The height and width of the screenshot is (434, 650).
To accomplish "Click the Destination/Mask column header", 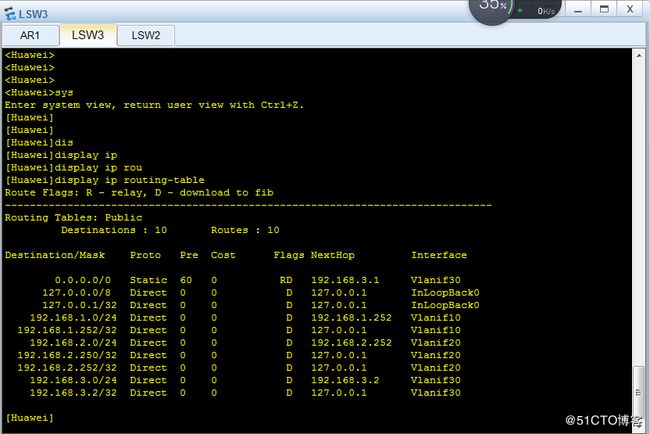I will [x=55, y=255].
